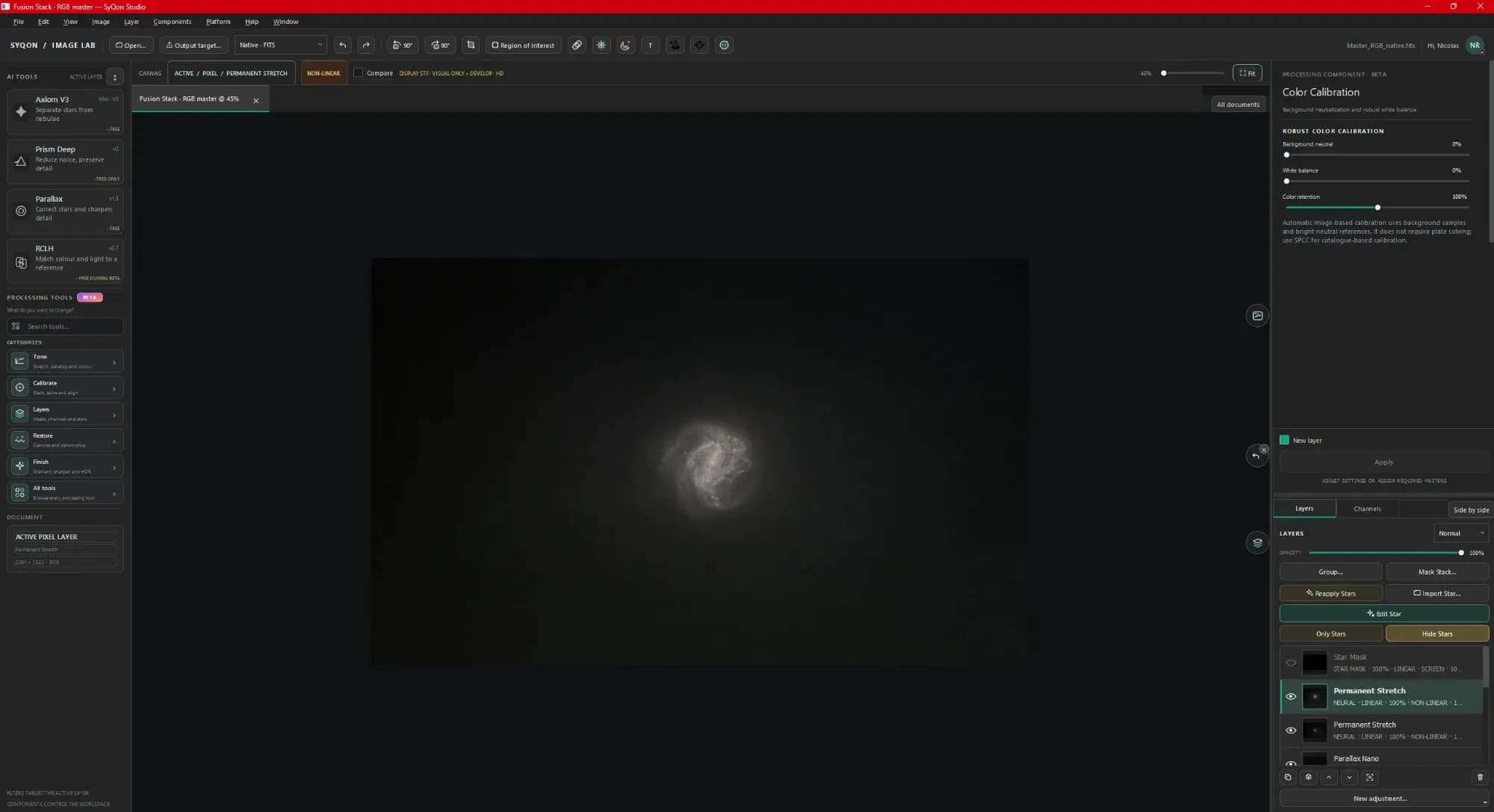Screen dimensions: 1494x812
Task: Rotate image 90° clockwise
Action: click(440, 45)
